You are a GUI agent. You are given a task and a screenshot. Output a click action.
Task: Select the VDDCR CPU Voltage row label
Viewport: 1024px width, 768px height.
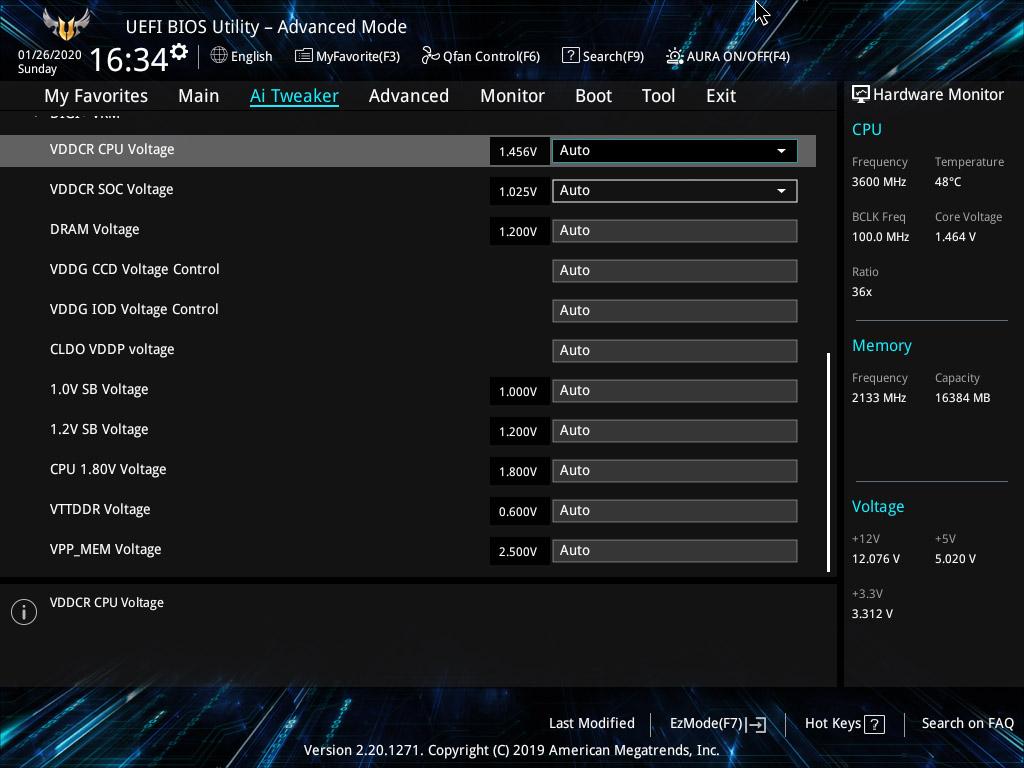click(112, 150)
